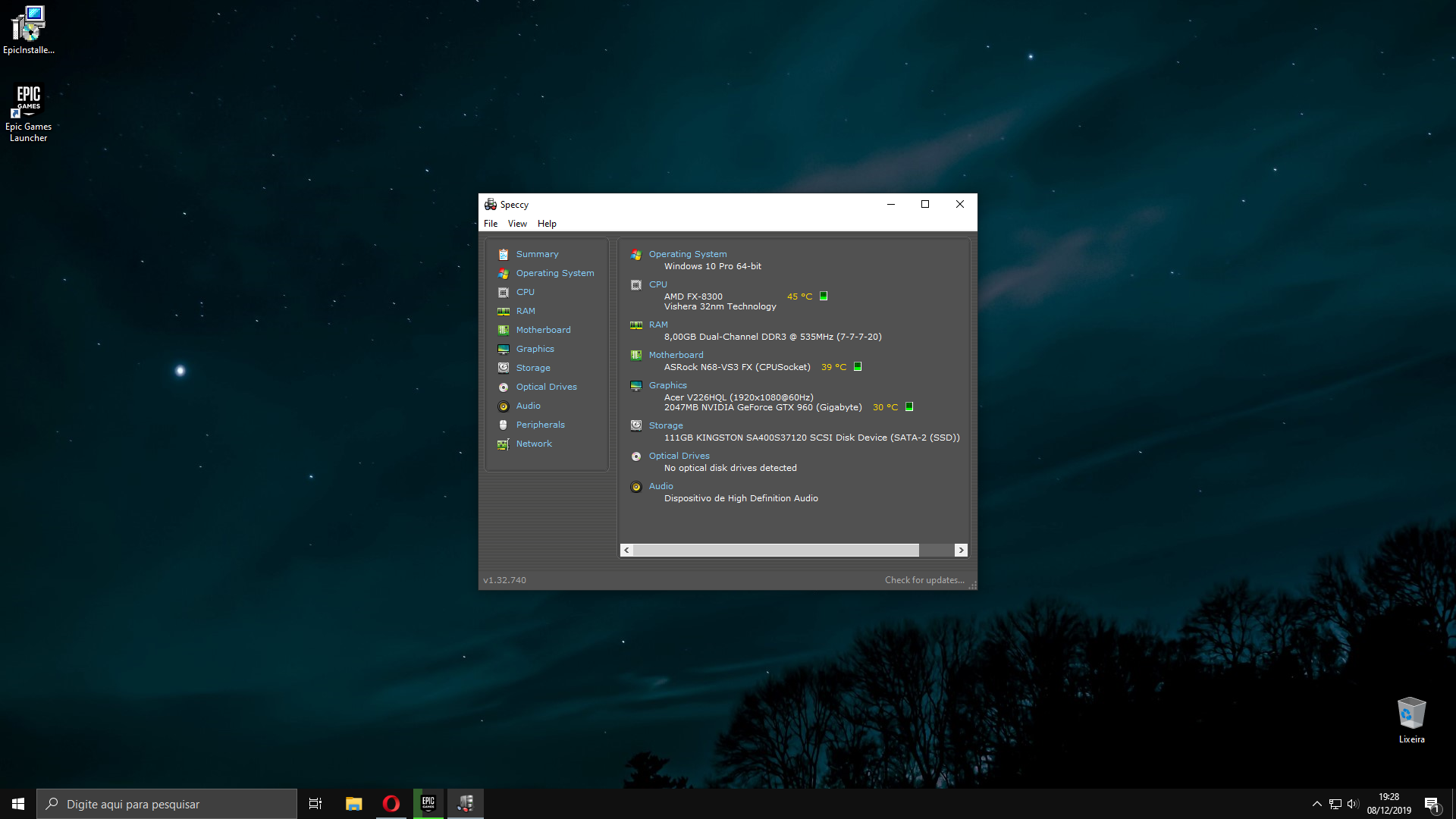Open the Audio heading link in summary
This screenshot has width=1456, height=819.
coord(661,487)
